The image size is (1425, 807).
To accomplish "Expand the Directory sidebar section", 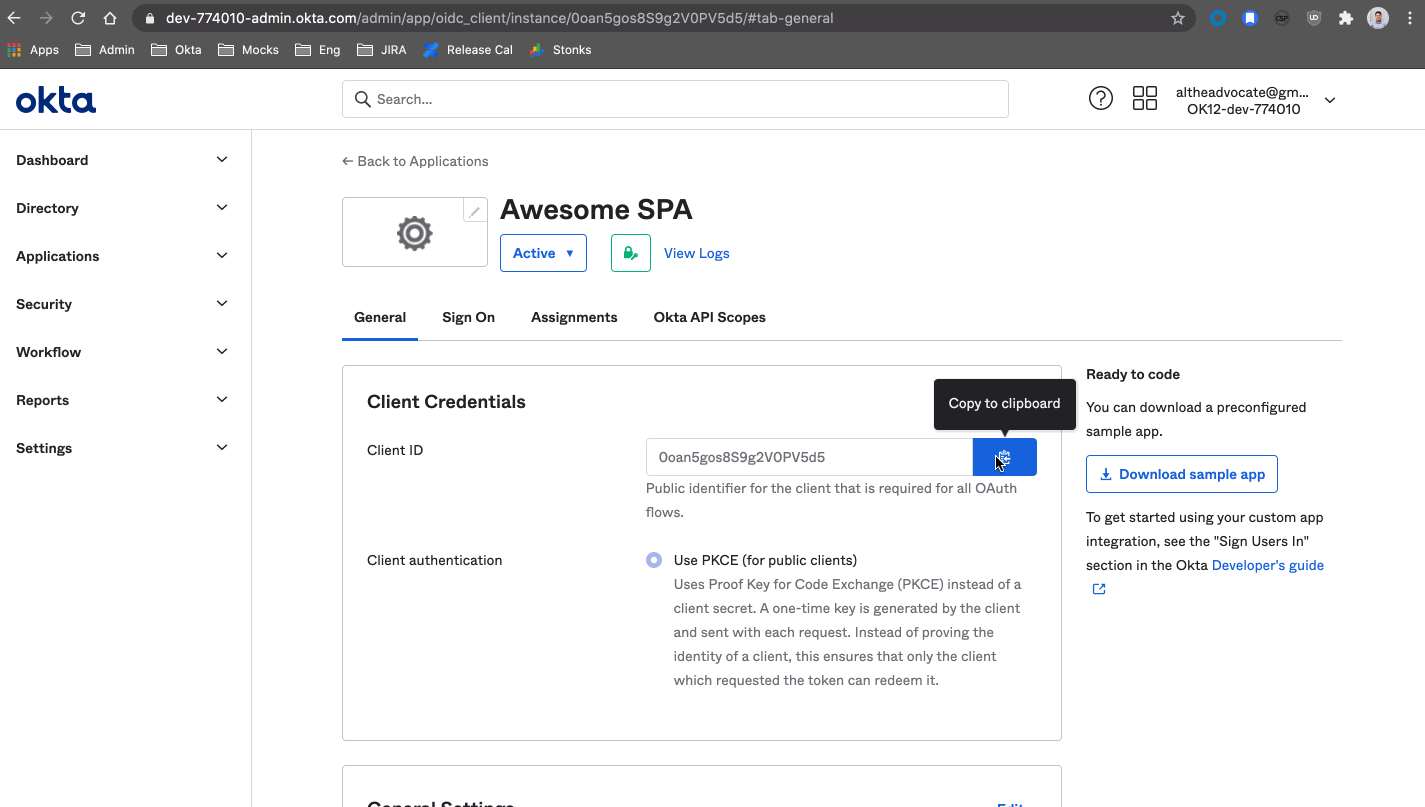I will coord(122,208).
